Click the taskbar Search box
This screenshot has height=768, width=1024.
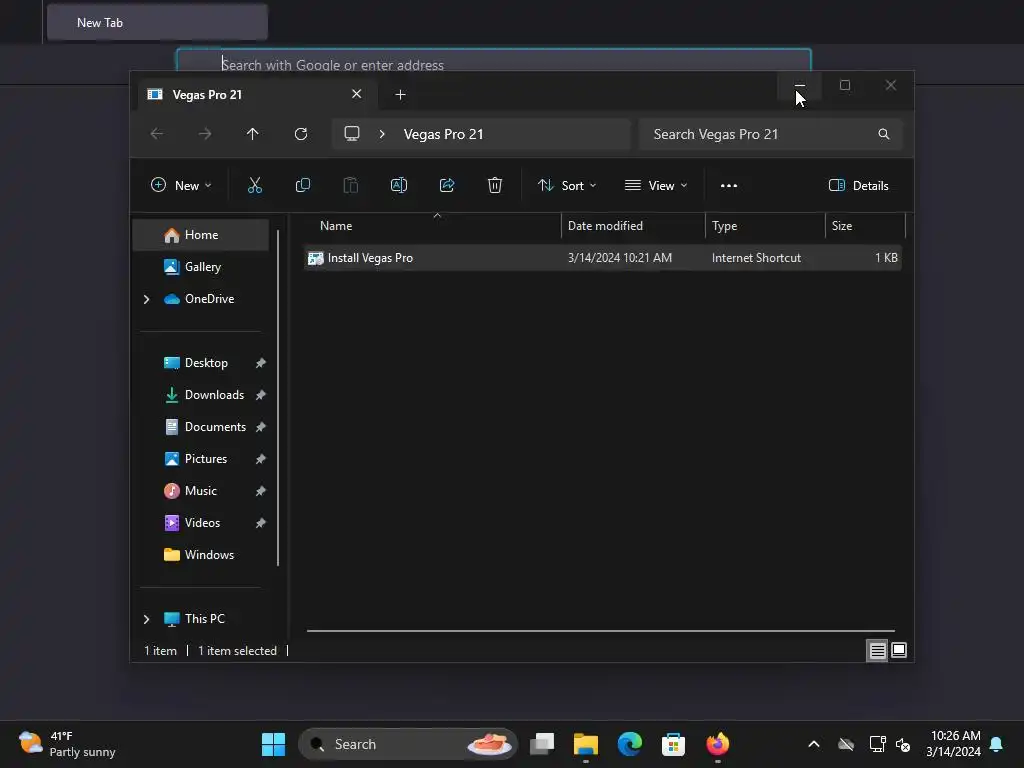point(408,744)
